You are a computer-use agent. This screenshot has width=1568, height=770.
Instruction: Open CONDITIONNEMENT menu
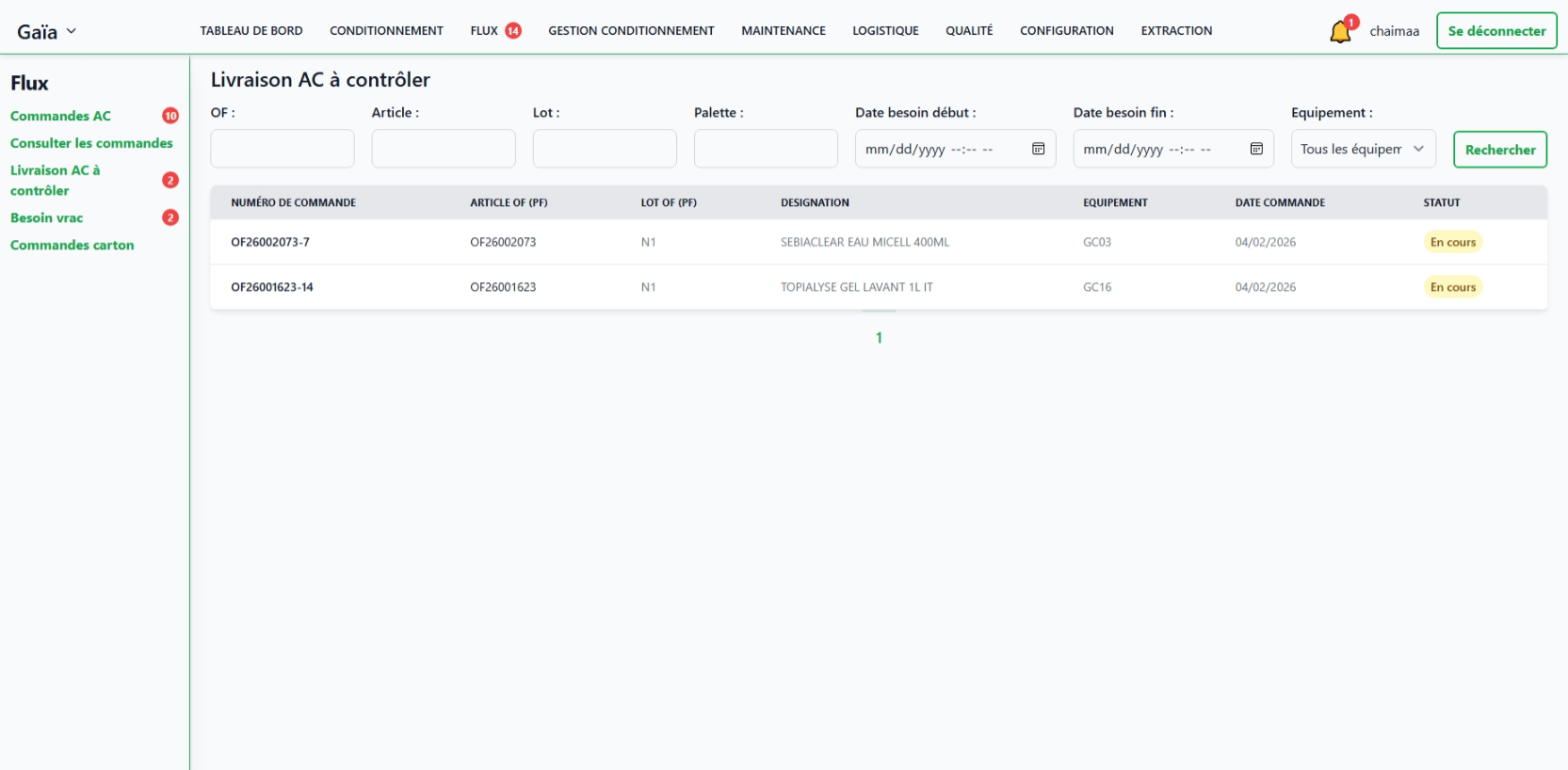[386, 31]
